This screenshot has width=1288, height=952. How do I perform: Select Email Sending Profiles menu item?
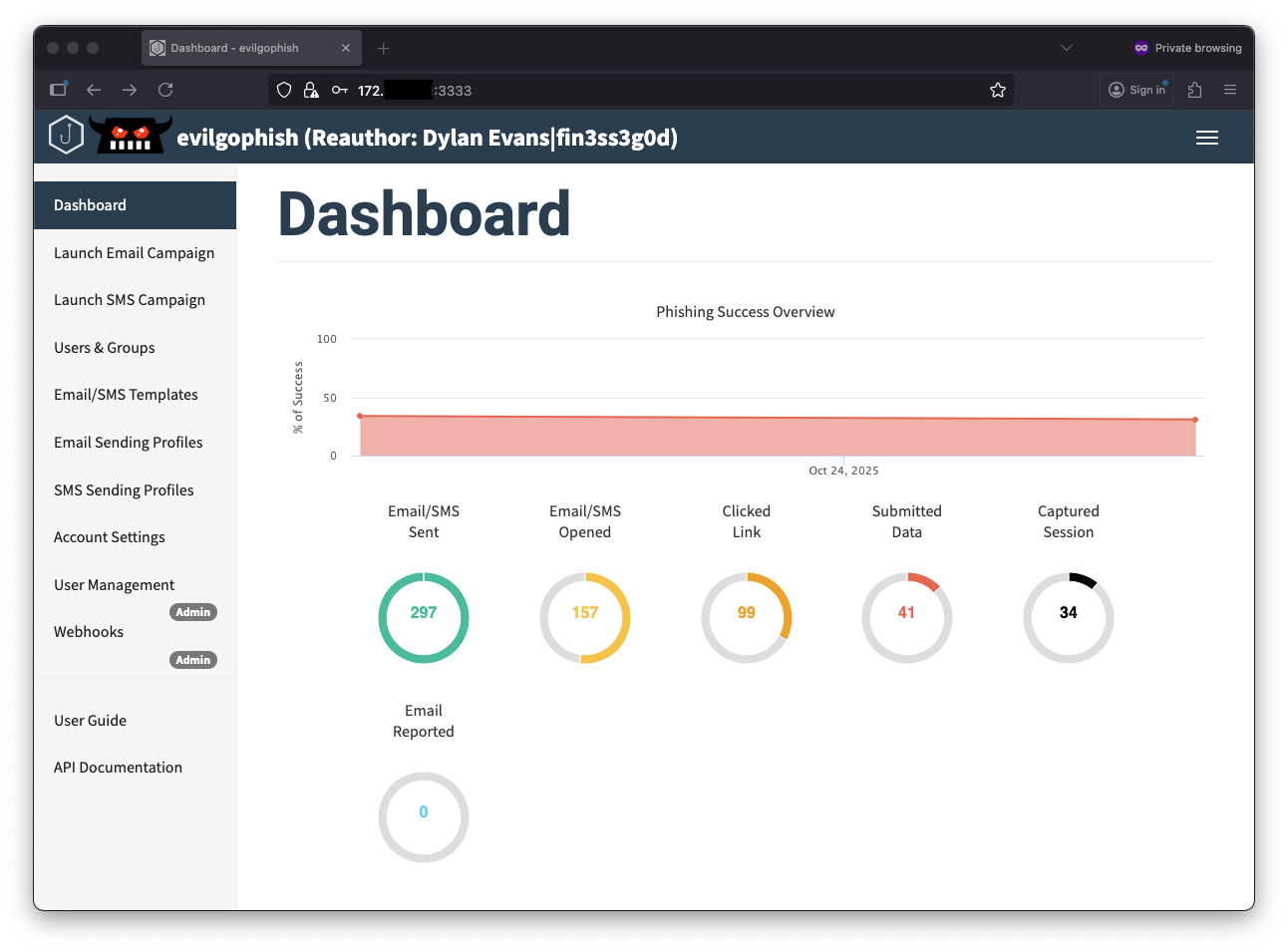128,443
